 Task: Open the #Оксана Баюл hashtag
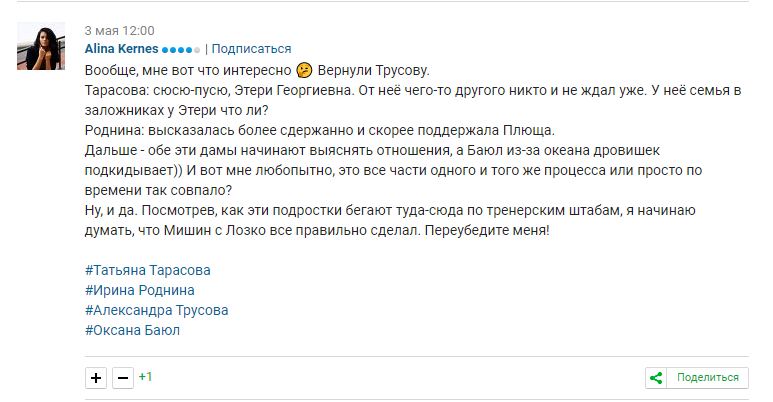132,330
